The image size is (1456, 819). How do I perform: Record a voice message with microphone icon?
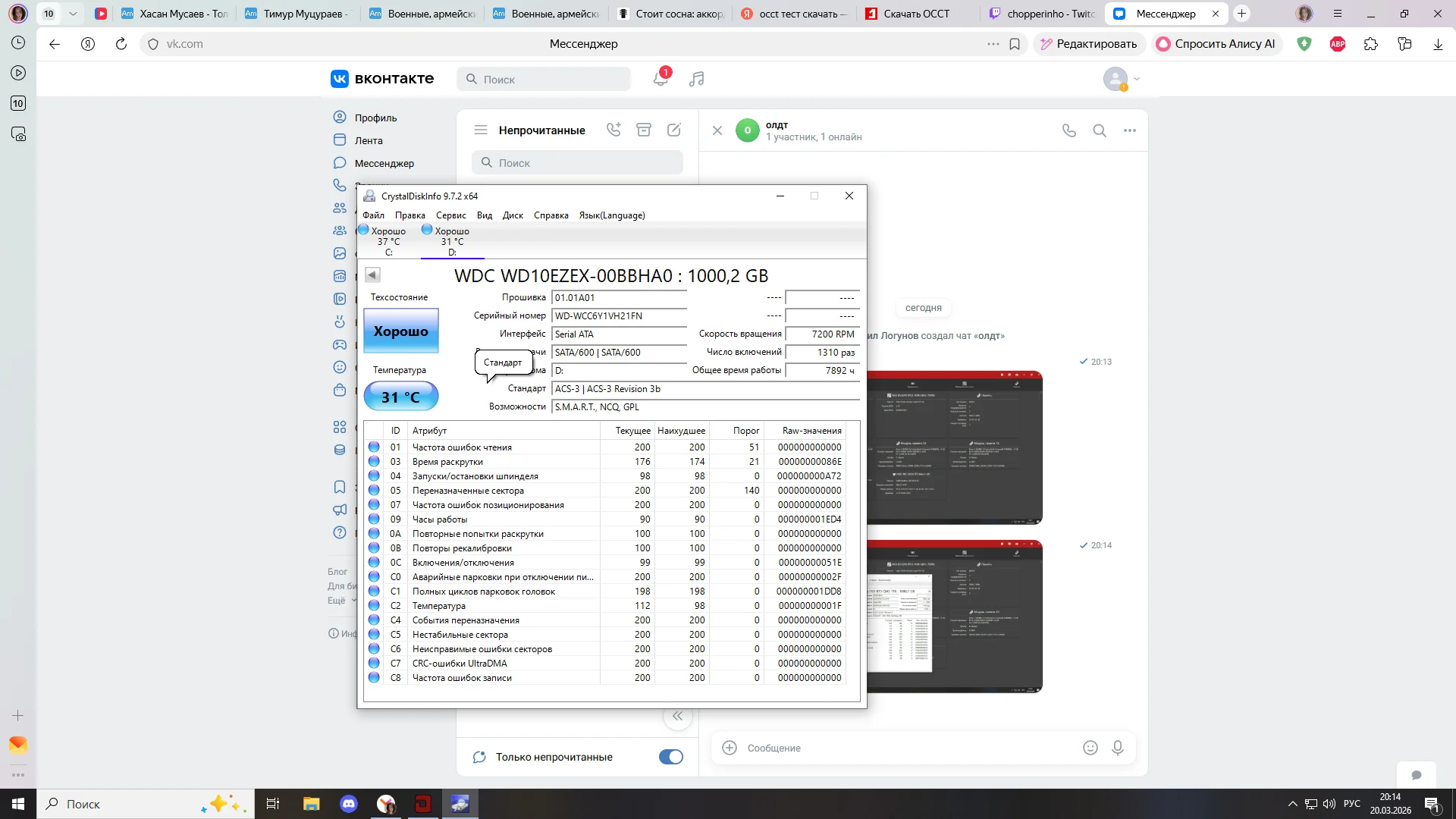1118,748
